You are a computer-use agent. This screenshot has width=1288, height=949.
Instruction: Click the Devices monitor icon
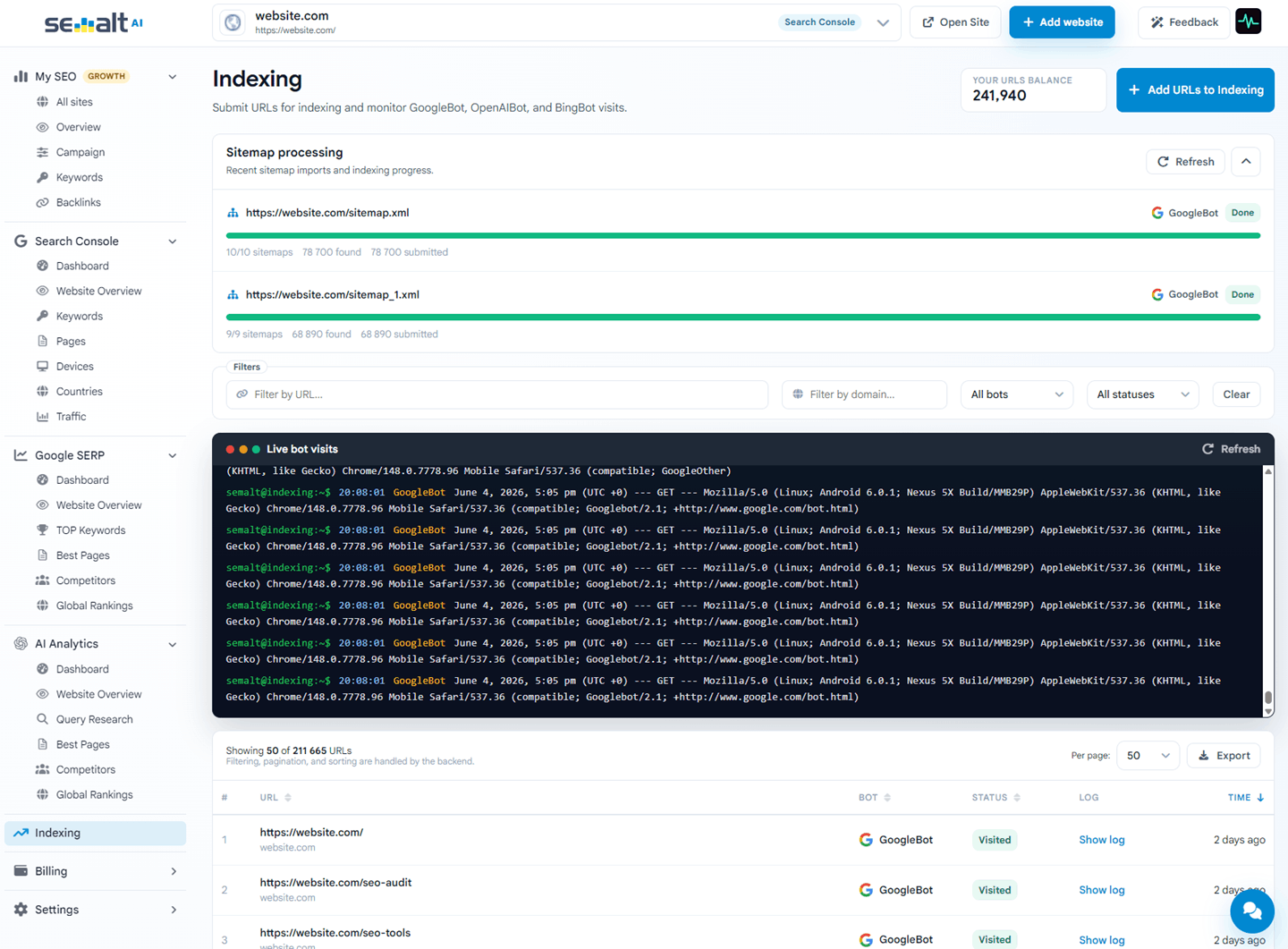42,366
